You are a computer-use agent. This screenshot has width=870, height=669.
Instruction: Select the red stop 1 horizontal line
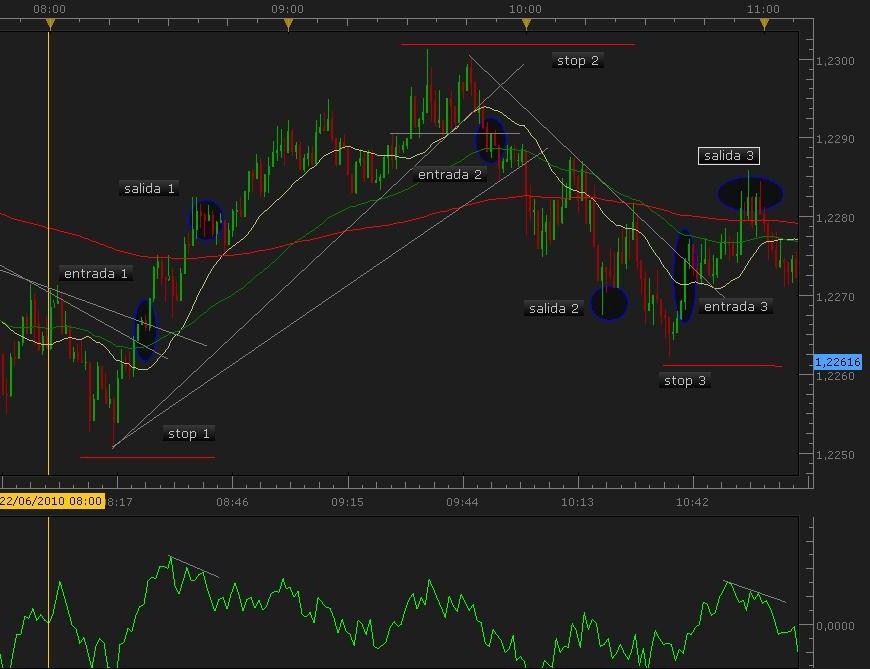tap(148, 458)
